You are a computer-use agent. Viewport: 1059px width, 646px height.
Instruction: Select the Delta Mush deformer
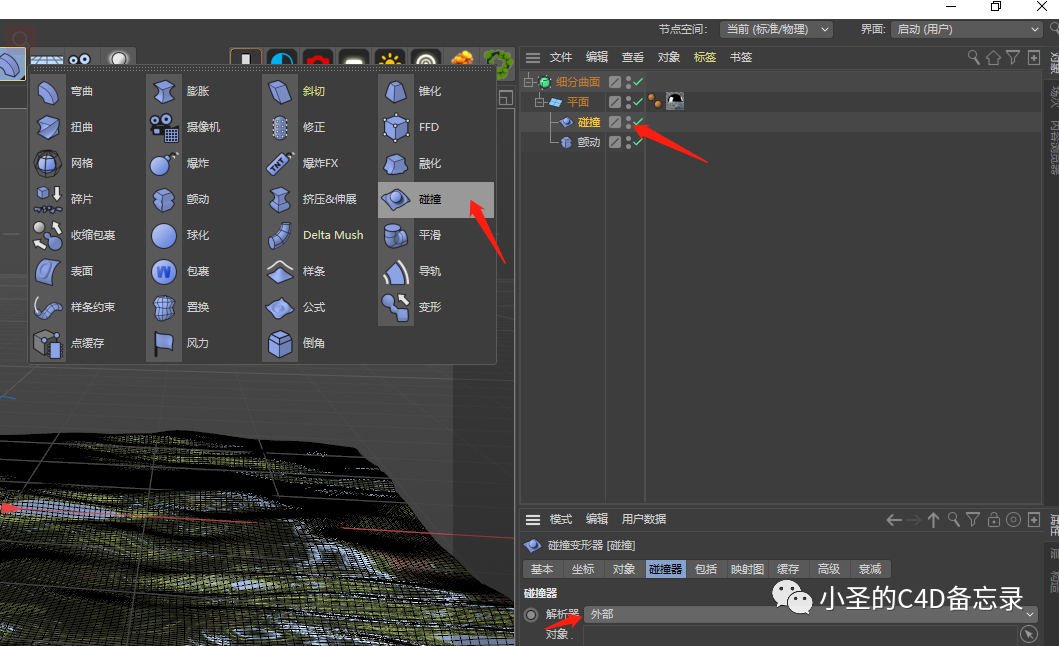(x=333, y=235)
